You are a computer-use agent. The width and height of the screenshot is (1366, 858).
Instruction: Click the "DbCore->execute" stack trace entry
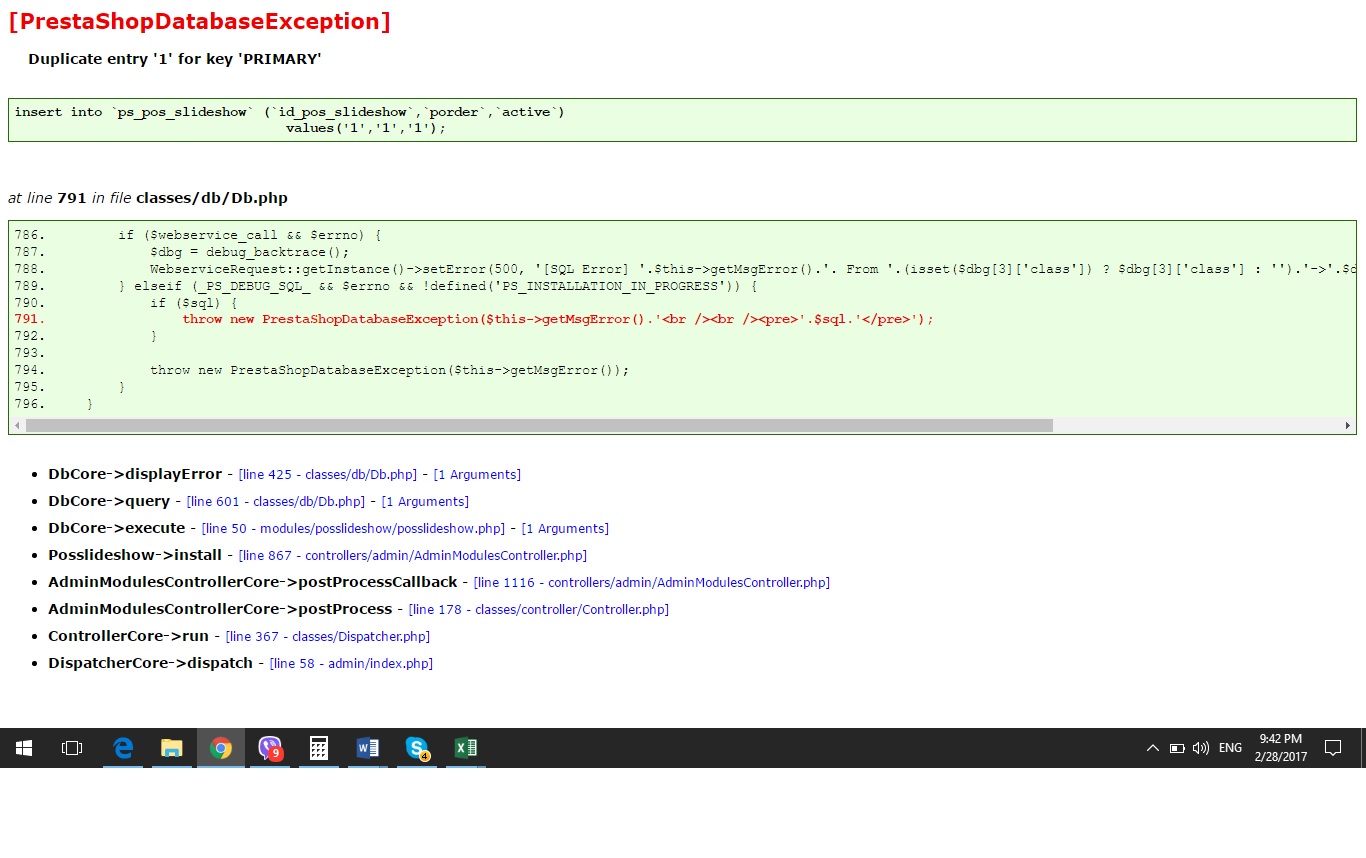(117, 528)
